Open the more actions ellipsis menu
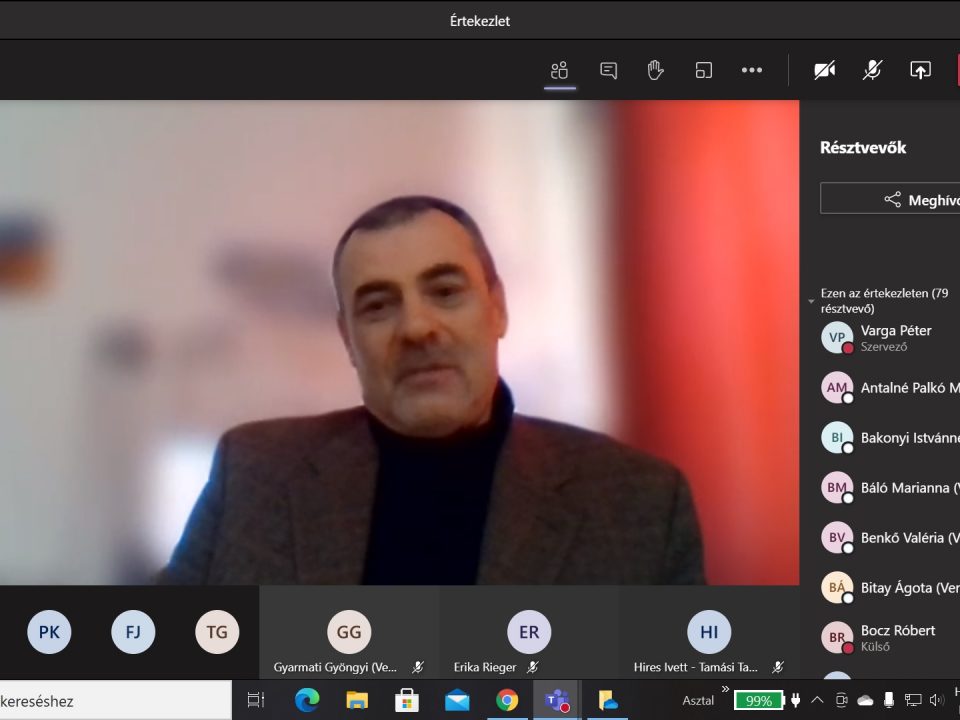 coord(752,70)
